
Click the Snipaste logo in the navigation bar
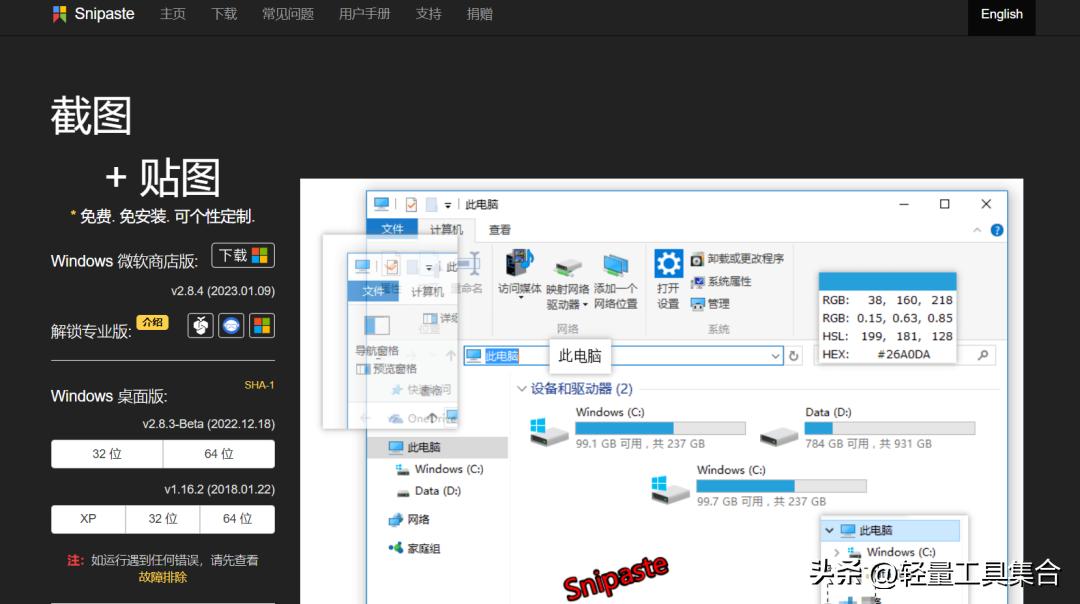(92, 14)
